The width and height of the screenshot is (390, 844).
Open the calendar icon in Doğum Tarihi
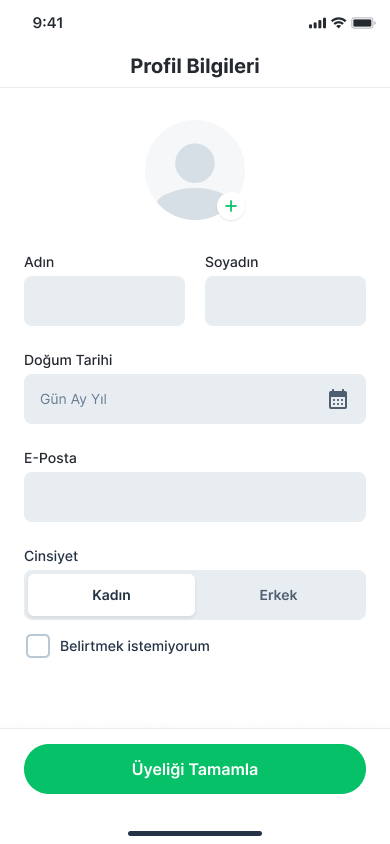[338, 399]
